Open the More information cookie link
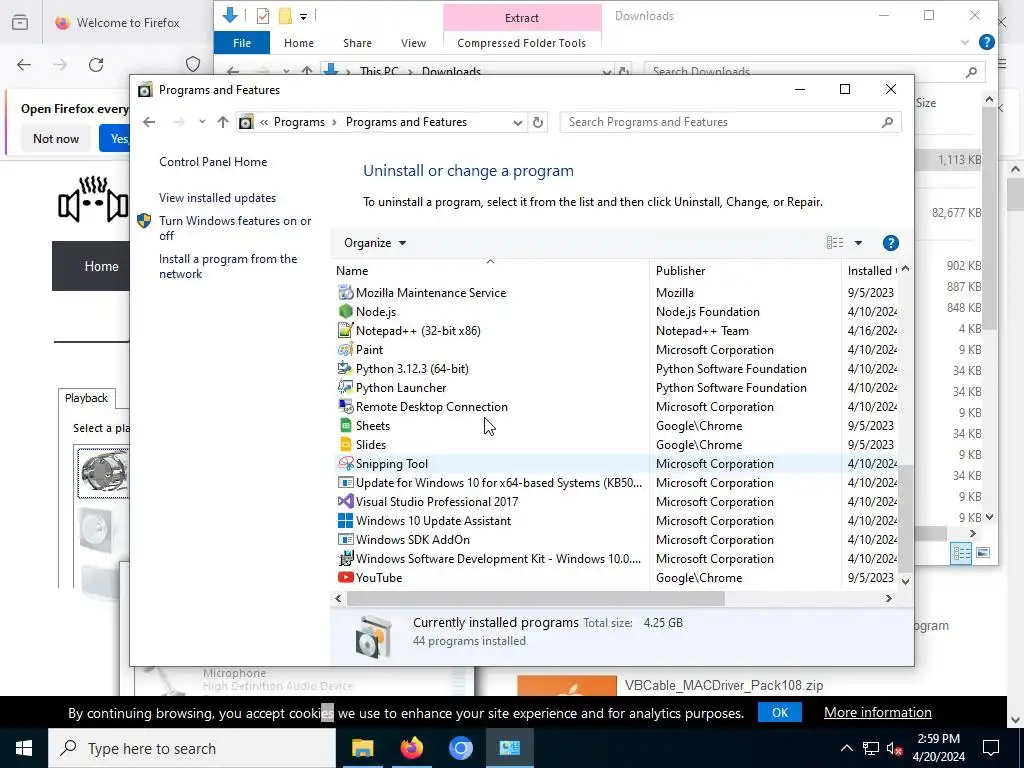This screenshot has width=1024, height=768. 878,712
